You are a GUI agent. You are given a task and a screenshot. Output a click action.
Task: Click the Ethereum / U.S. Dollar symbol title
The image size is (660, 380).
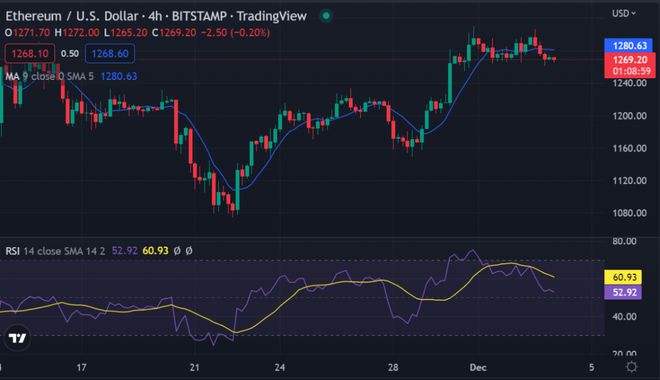pos(72,16)
